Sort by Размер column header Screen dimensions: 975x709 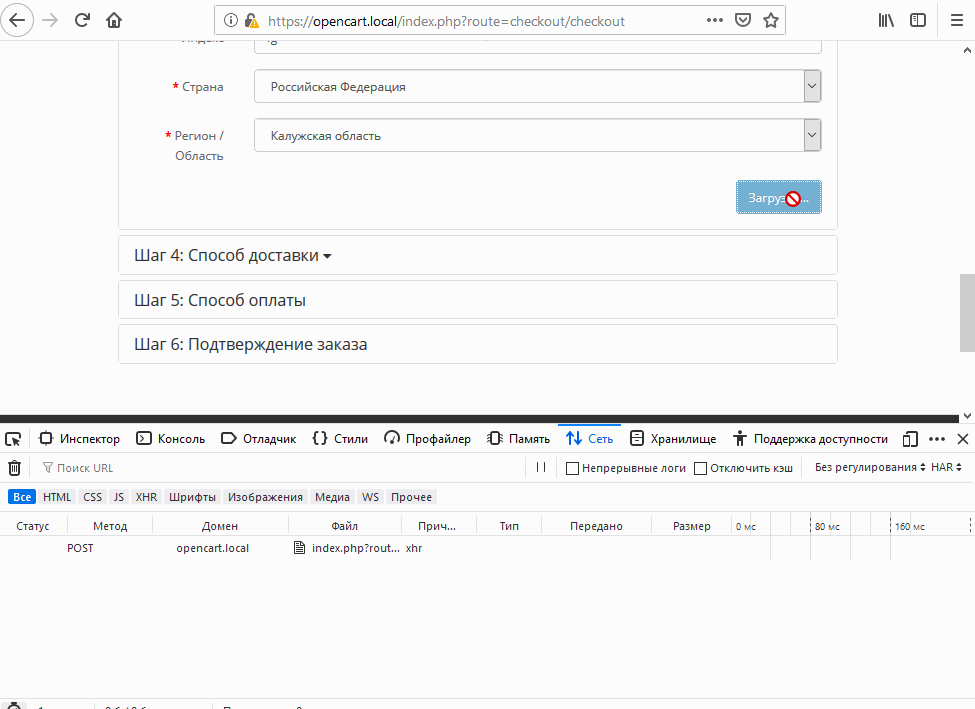pyautogui.click(x=691, y=526)
